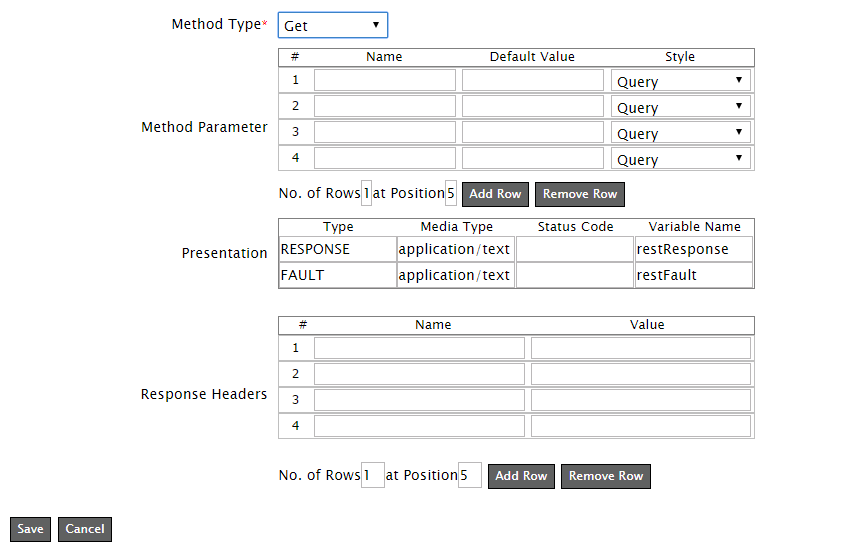Click Name field in Response Headers row 4
841x560 pixels.
click(419, 426)
